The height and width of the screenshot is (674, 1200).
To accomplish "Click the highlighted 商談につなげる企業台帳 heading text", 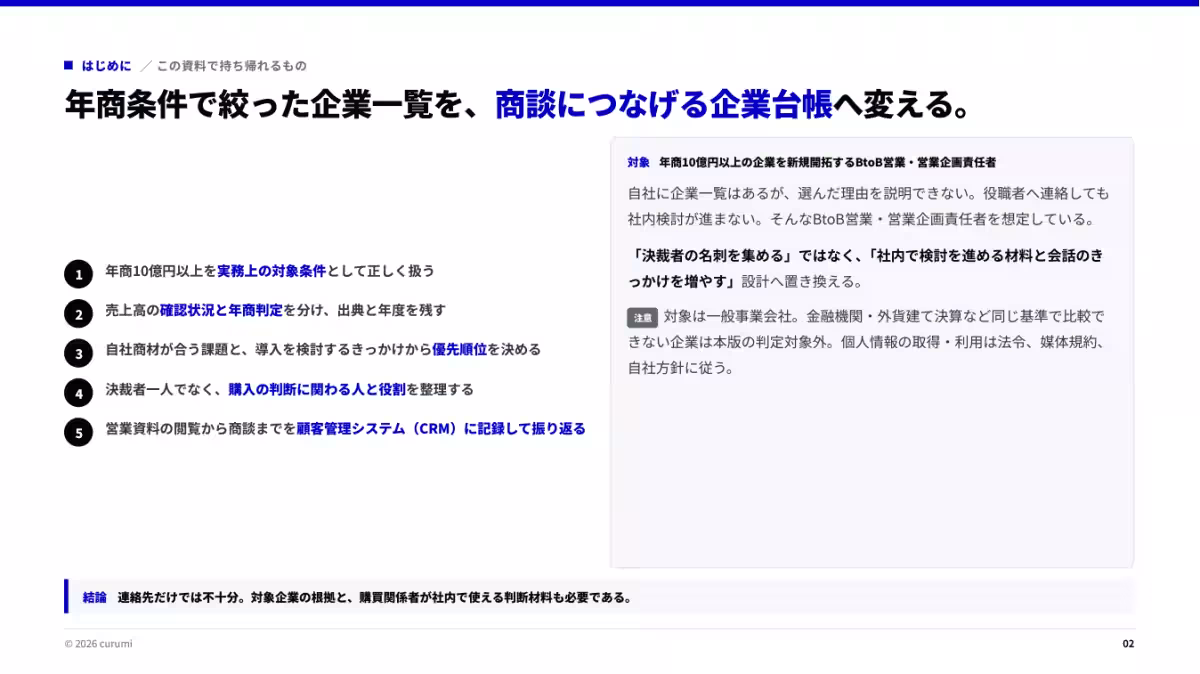I will [663, 104].
